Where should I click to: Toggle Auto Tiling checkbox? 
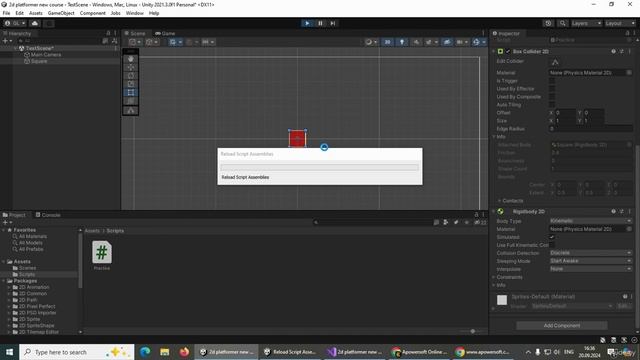[552, 104]
